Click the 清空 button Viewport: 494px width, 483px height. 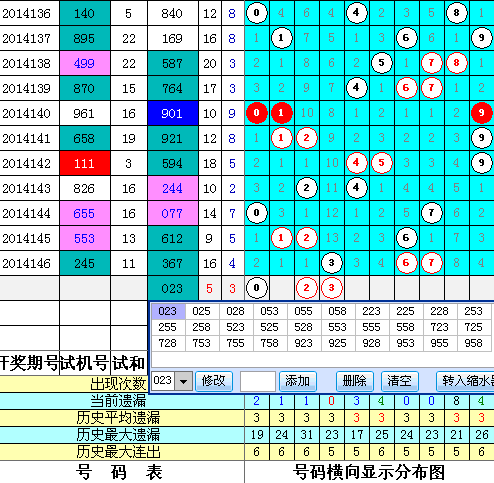pyautogui.click(x=399, y=381)
